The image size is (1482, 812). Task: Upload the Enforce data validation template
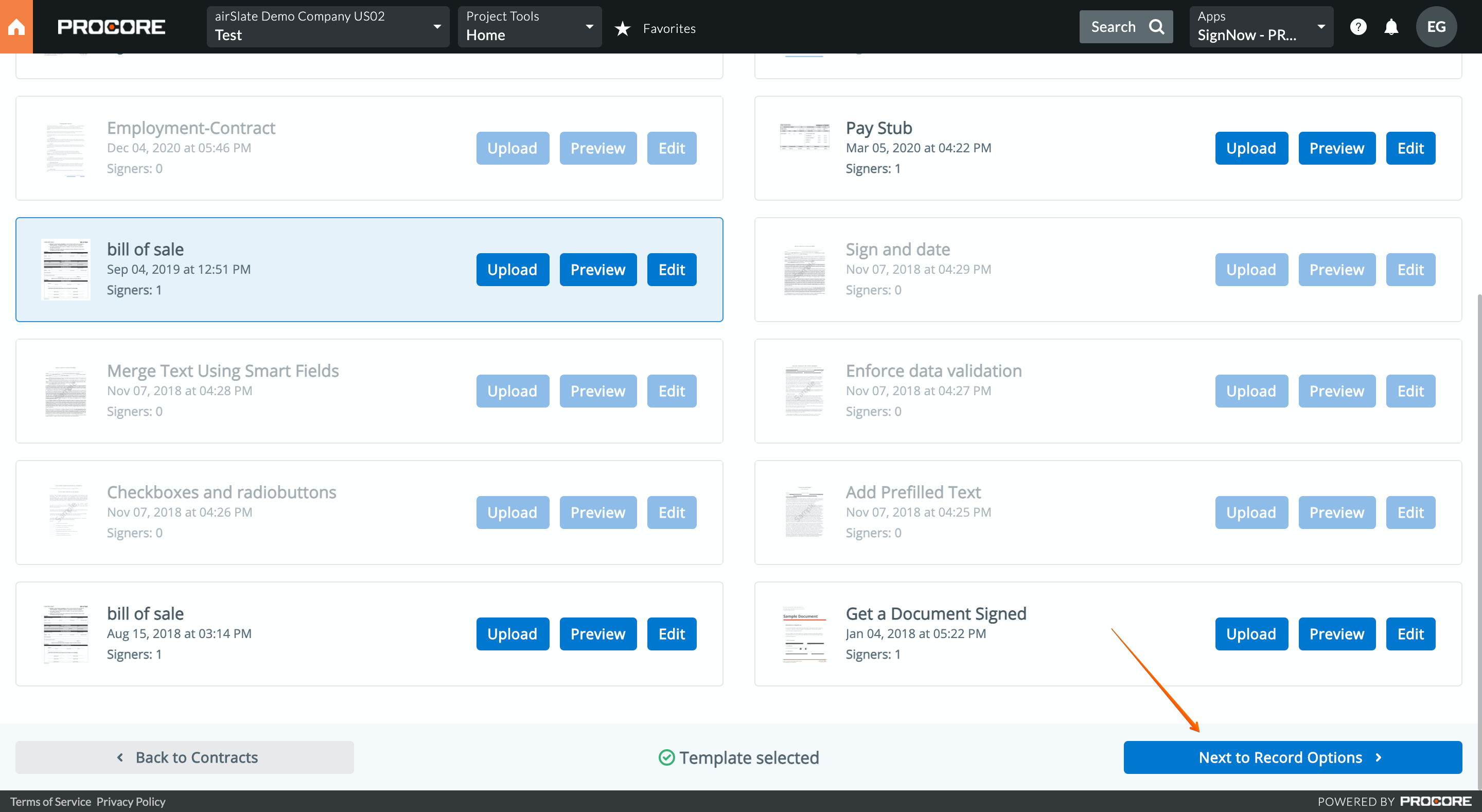tap(1251, 391)
